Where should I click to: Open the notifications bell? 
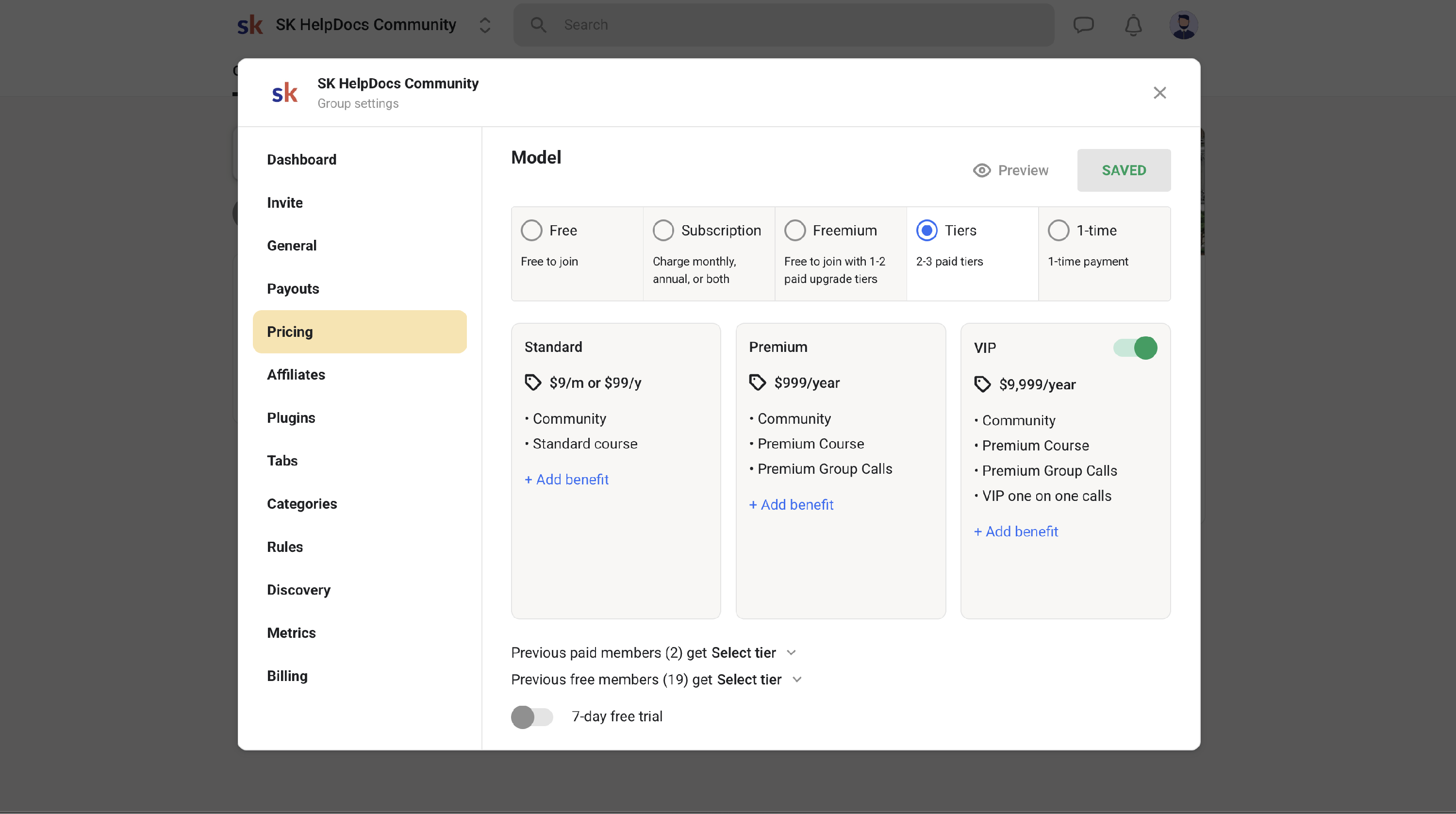(x=1133, y=25)
